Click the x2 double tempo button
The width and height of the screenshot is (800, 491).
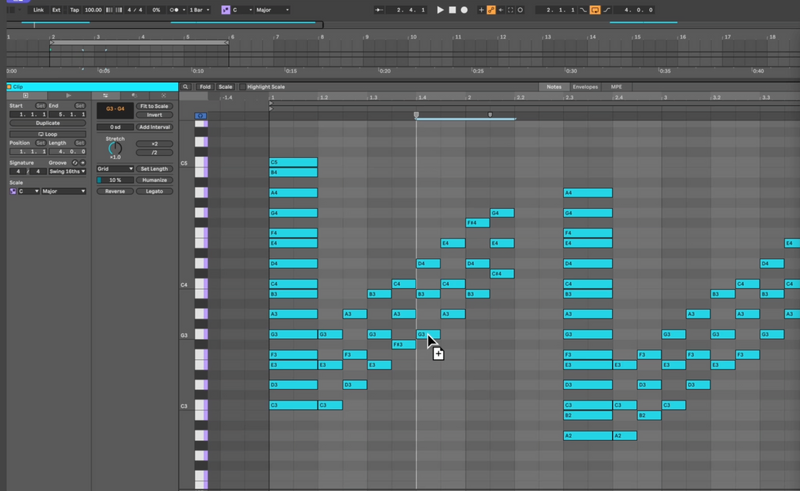(x=155, y=144)
